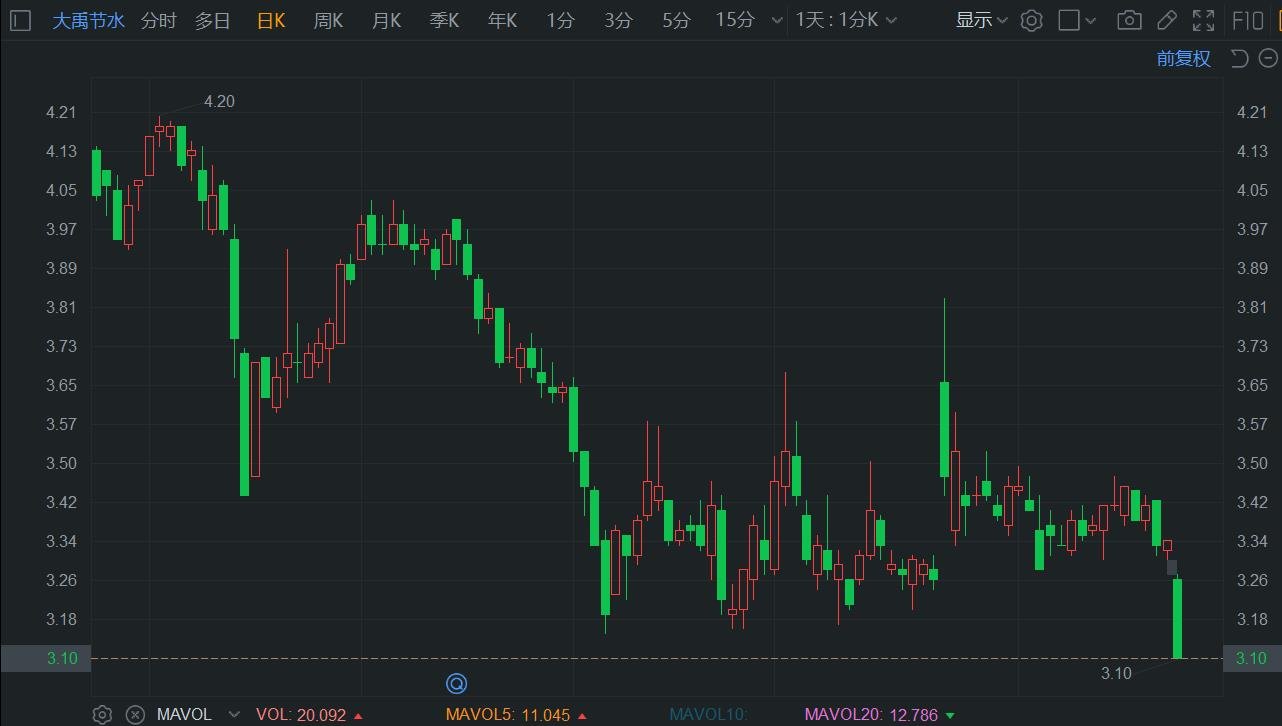This screenshot has height=726, width=1282.
Task: Open the MAVOL indicator dropdown
Action: tap(234, 714)
